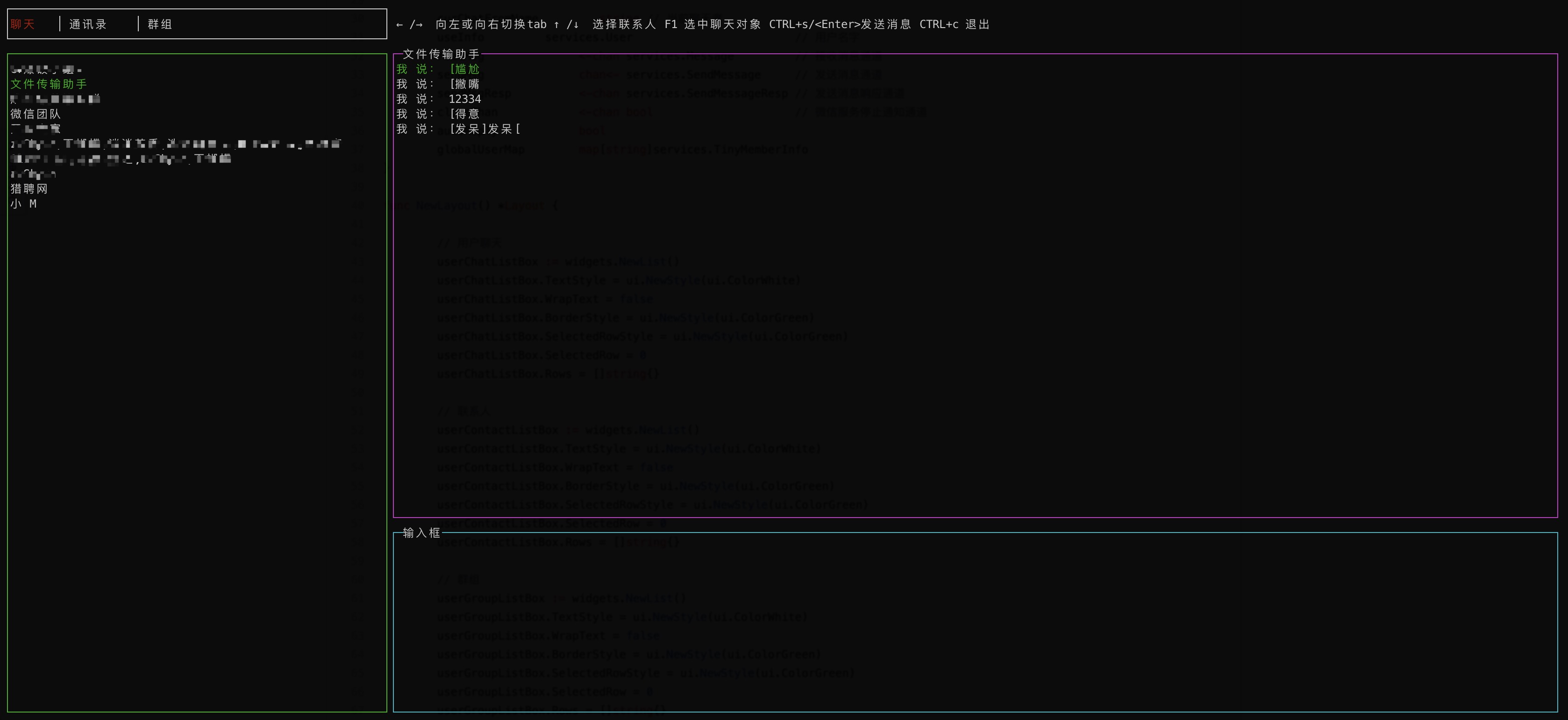This screenshot has width=1568, height=720.
Task: Open the 微信团队 conversation
Action: pos(36,114)
